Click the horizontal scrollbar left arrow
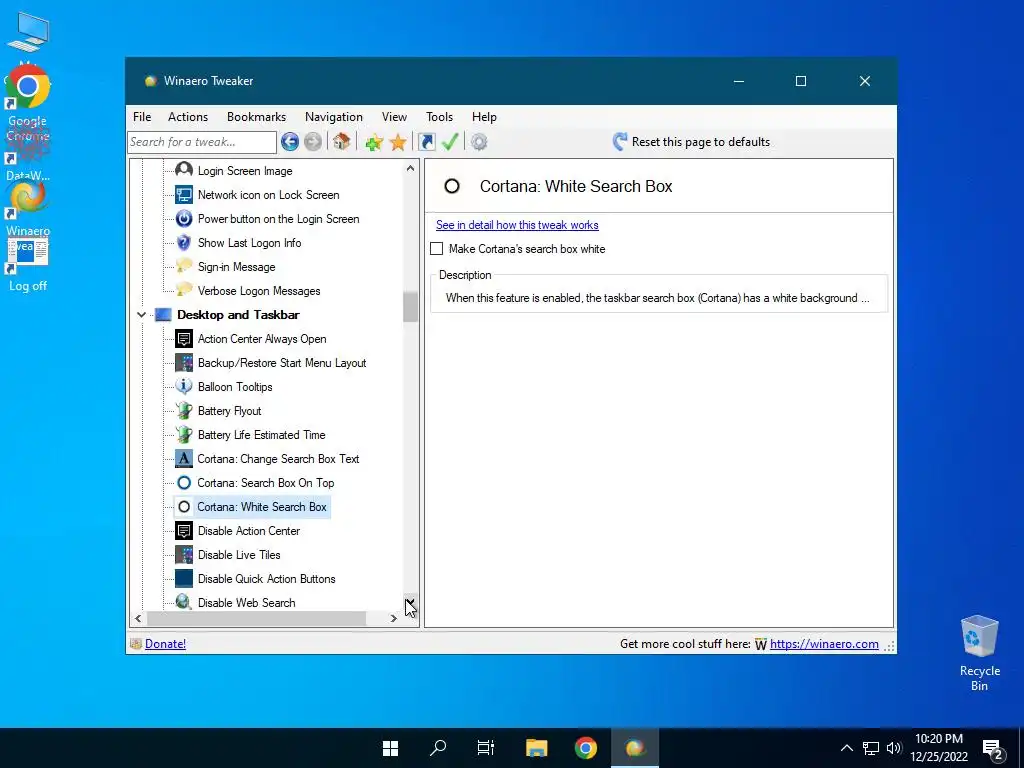This screenshot has width=1024, height=768. point(138,618)
